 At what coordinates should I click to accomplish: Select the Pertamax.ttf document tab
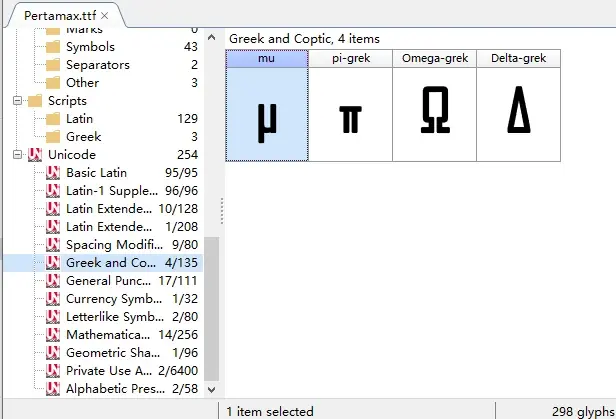[x=55, y=17]
